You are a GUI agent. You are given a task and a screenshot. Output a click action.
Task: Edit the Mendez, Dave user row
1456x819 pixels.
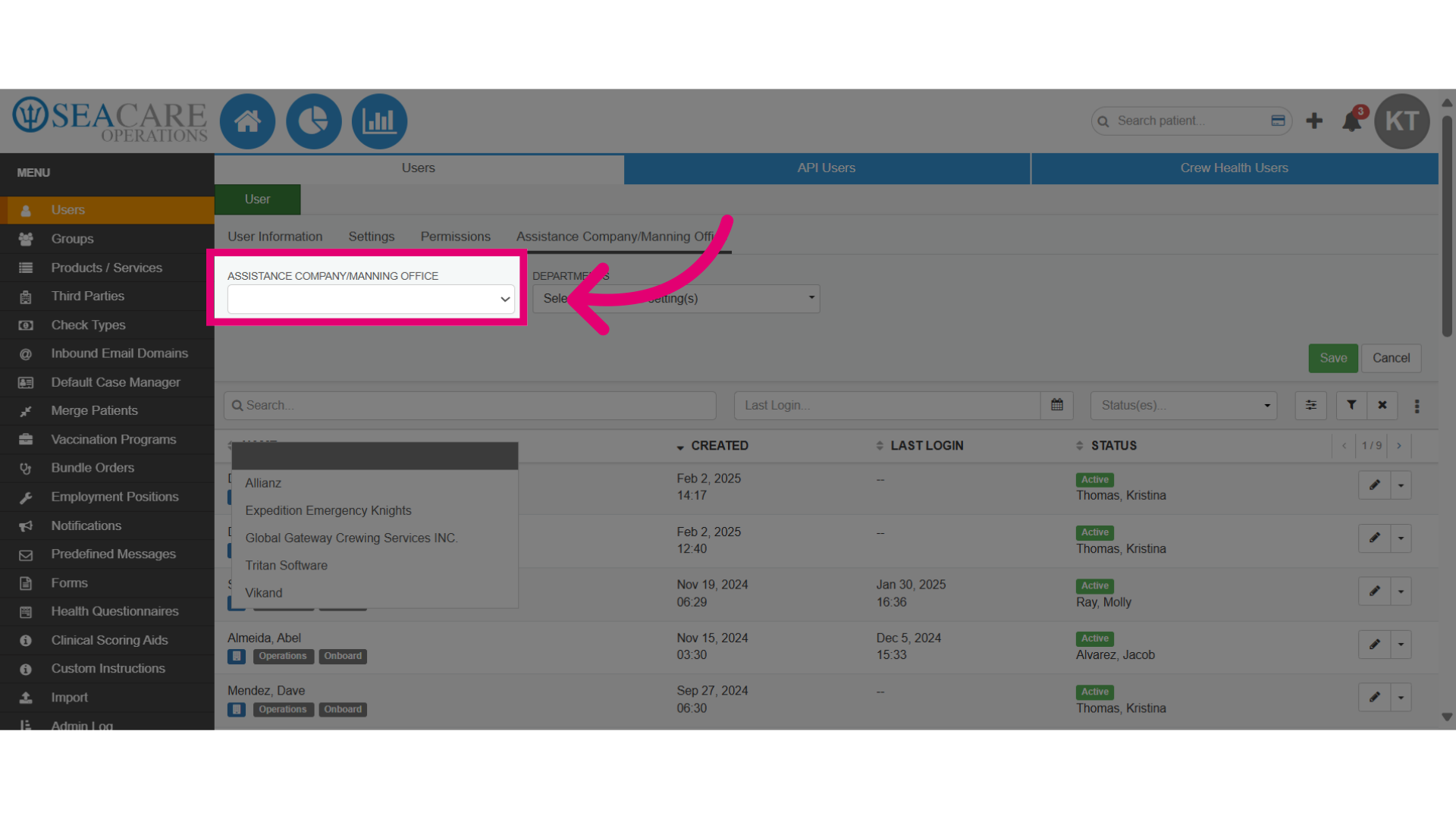pos(1374,697)
